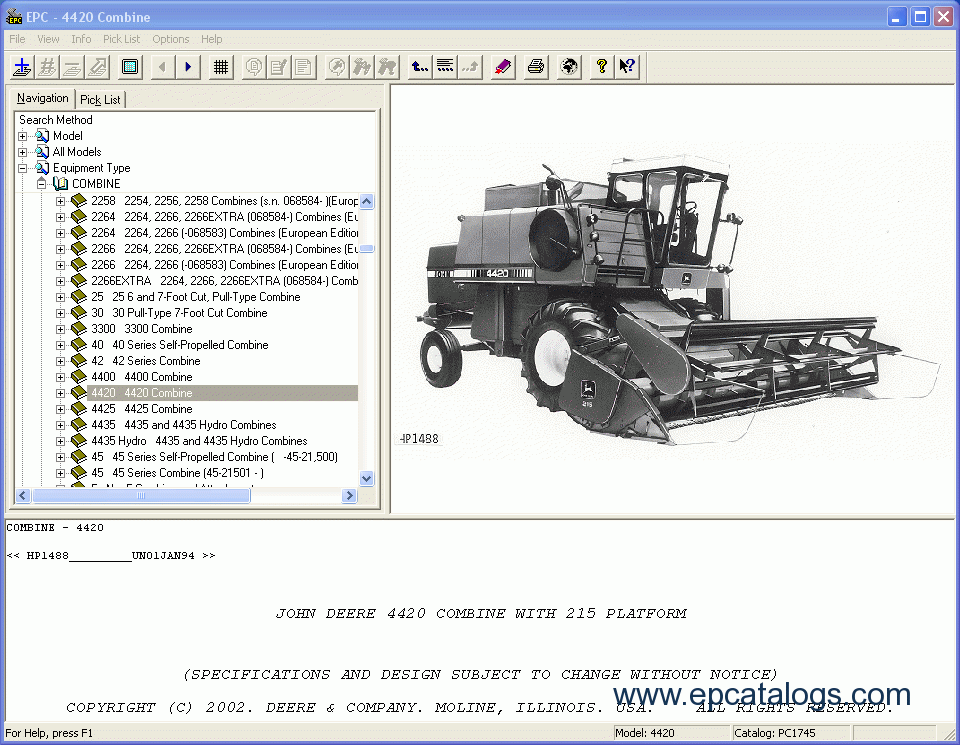
Task: Click the first grayed binoculars icon
Action: click(x=362, y=67)
